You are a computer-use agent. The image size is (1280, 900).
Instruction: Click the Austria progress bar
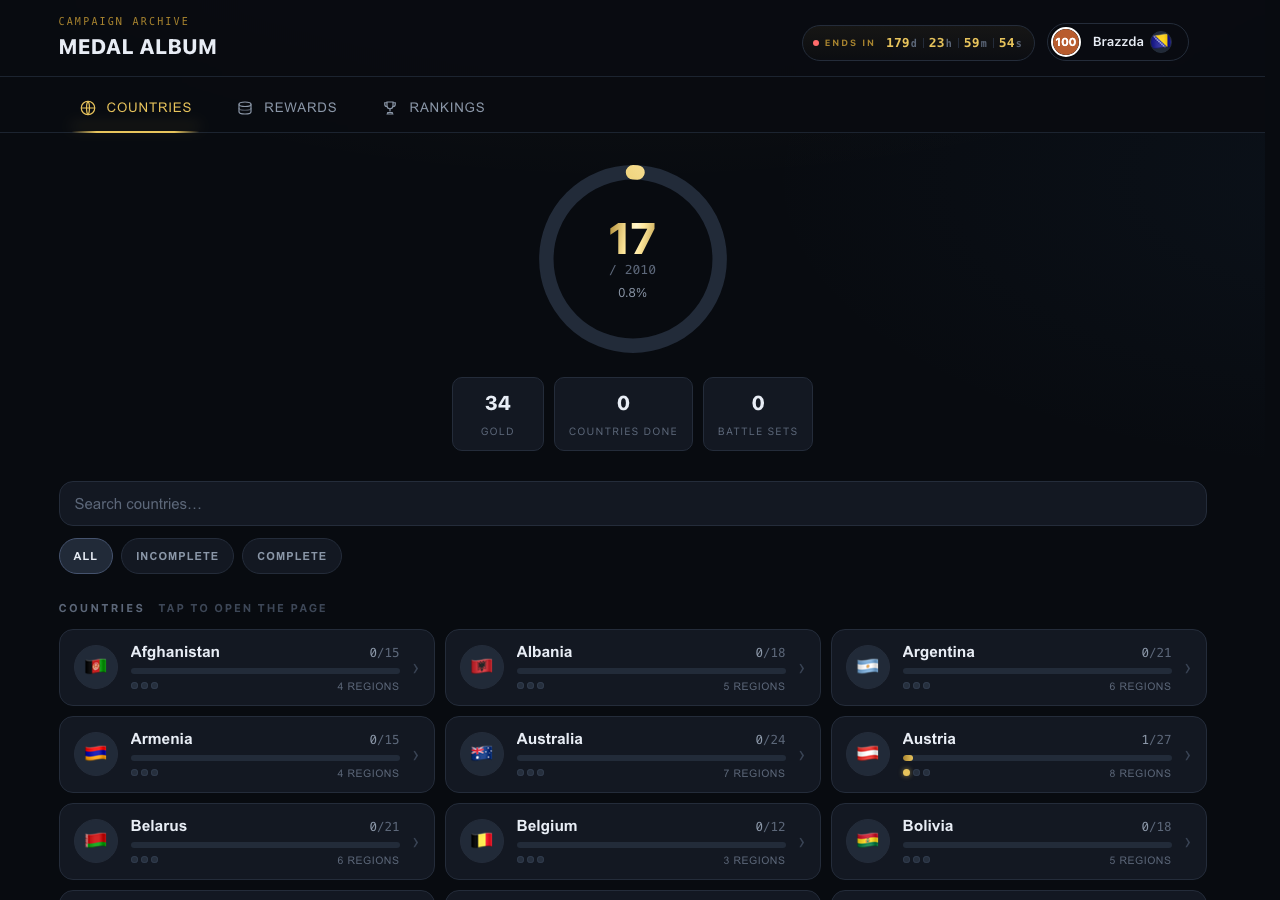click(1037, 758)
